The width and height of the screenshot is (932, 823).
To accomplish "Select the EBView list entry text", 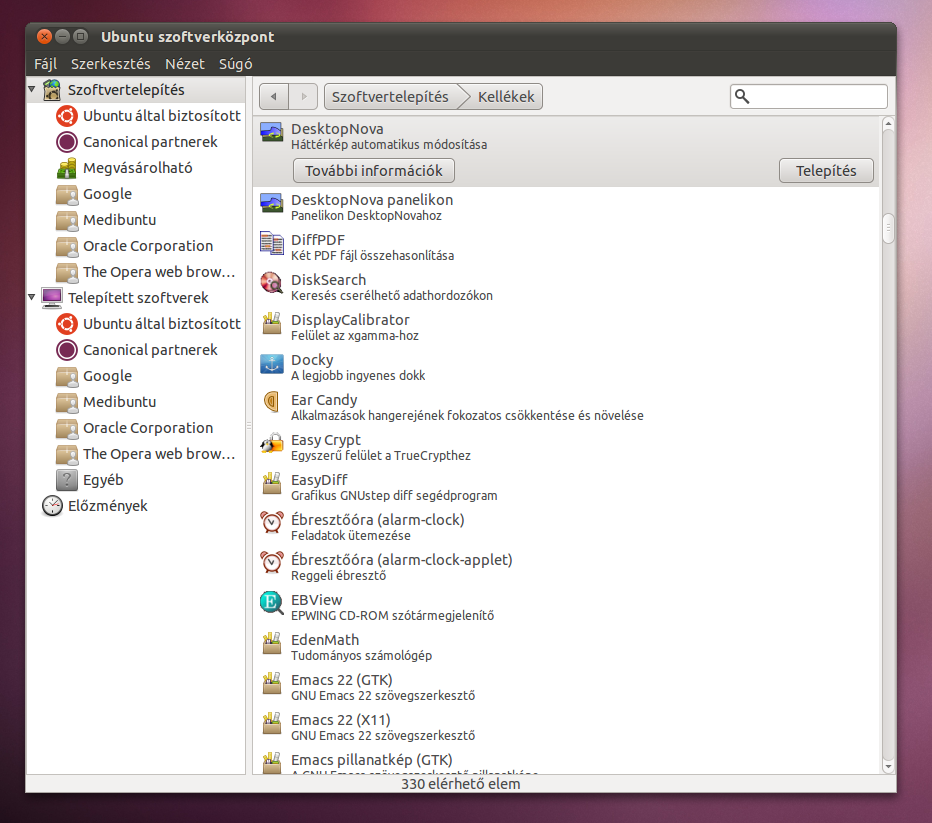I will point(392,607).
